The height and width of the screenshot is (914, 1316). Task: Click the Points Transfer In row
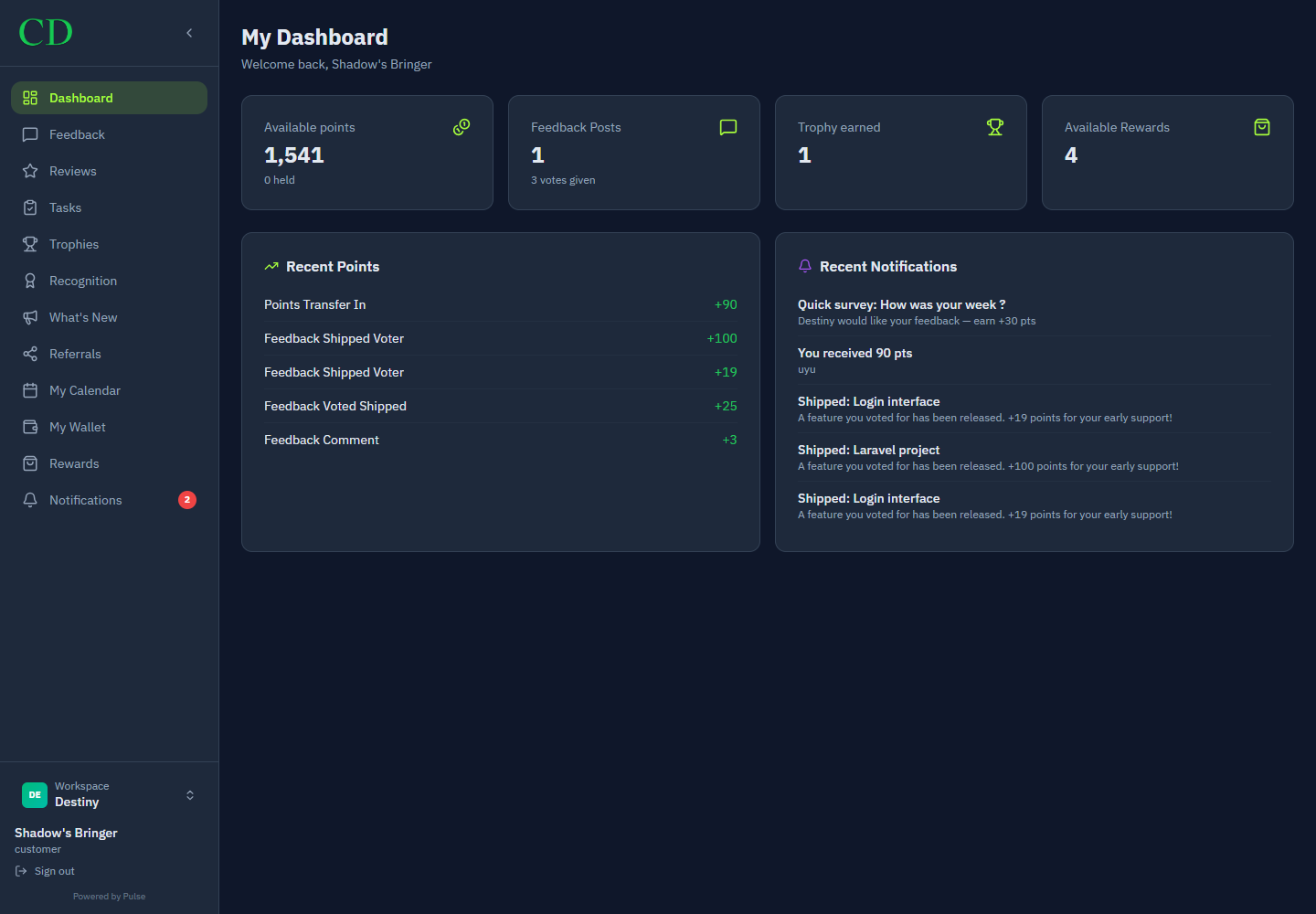coord(501,304)
